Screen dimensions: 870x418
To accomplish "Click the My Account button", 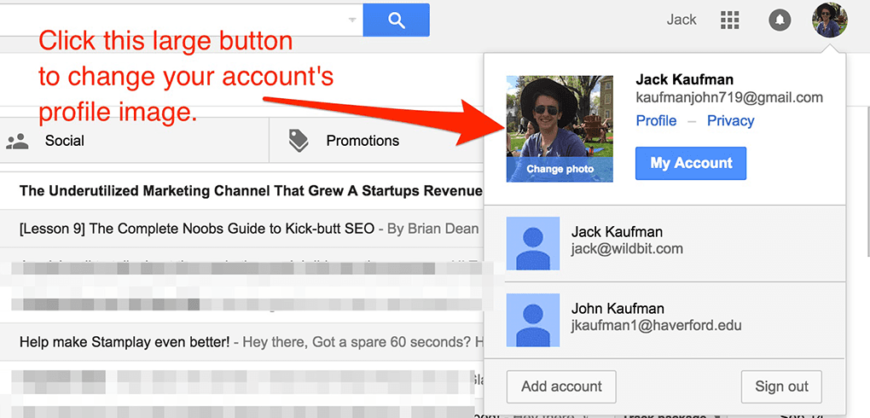I will coord(690,163).
